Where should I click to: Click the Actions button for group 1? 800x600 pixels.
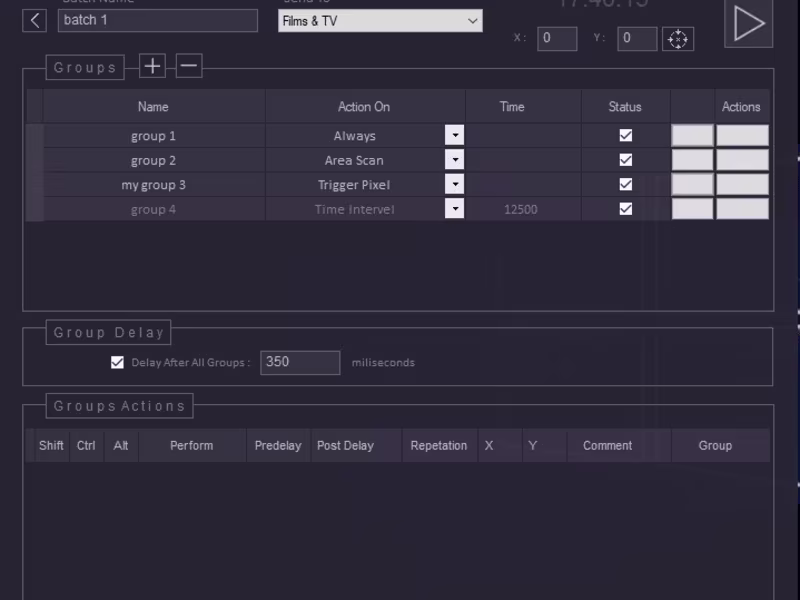[x=742, y=135]
